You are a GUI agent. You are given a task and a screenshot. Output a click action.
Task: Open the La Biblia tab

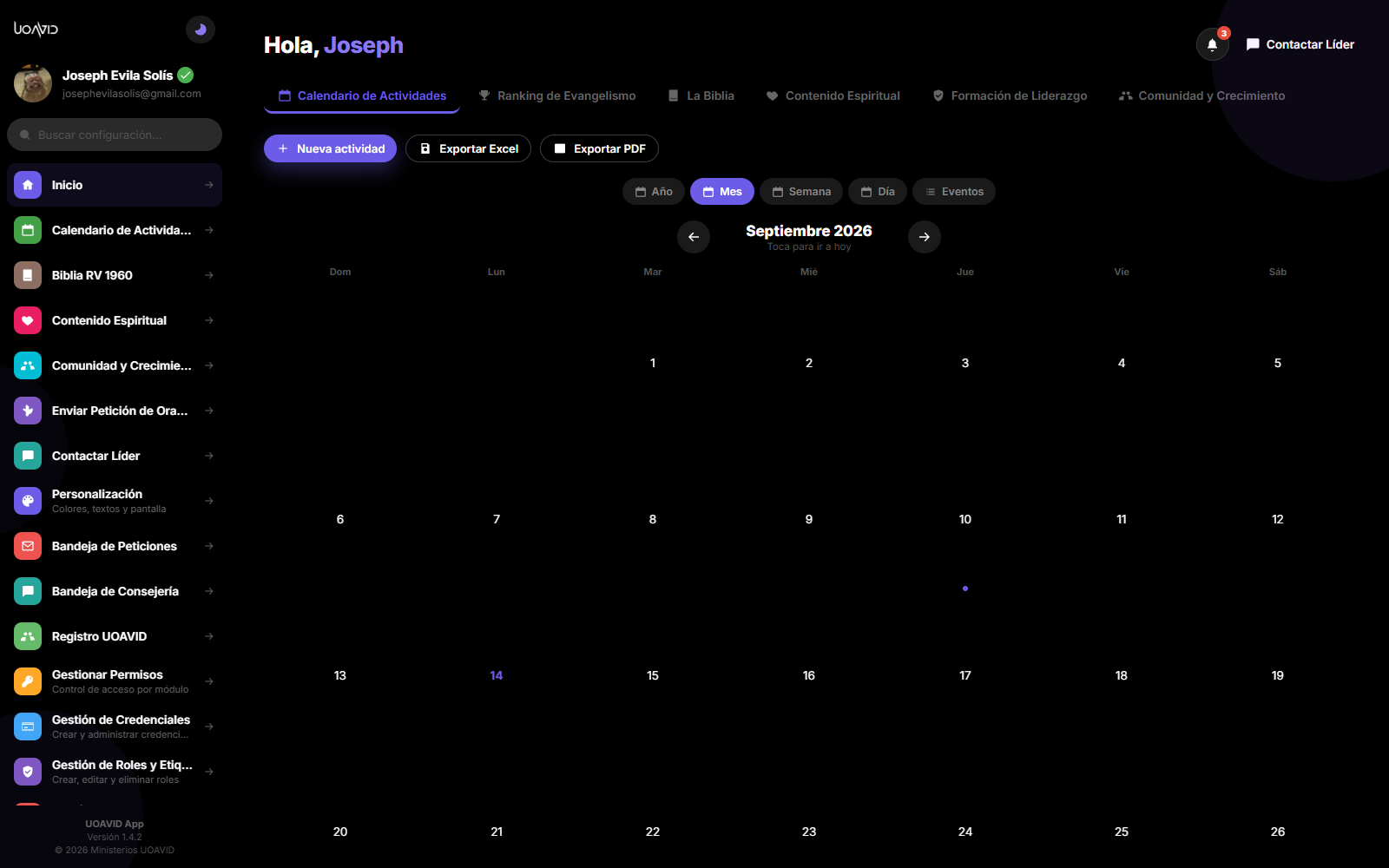tap(701, 95)
